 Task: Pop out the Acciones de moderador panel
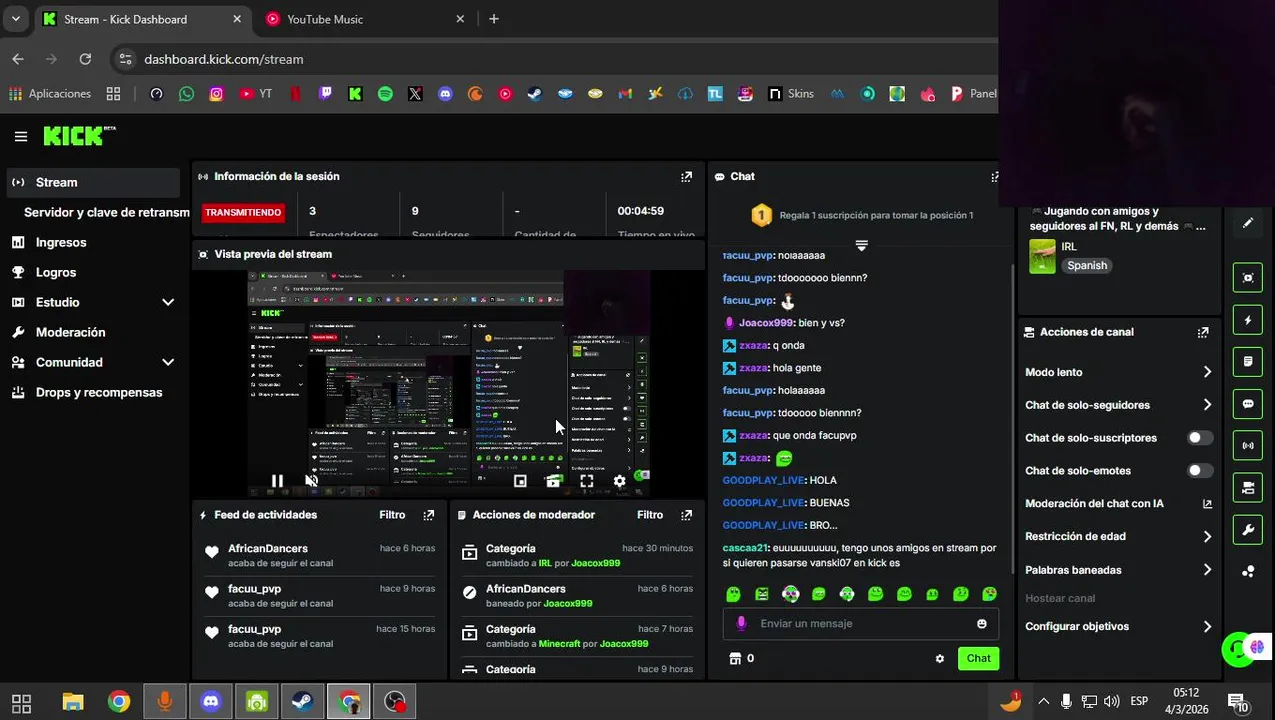tap(686, 515)
